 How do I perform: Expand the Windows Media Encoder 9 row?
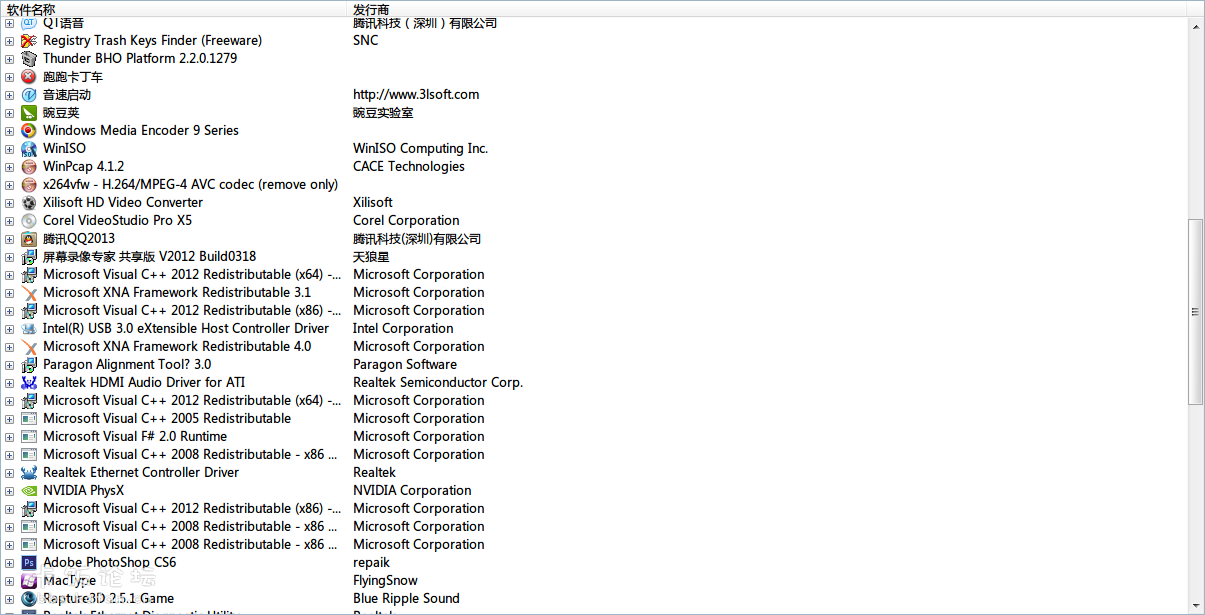[10, 131]
